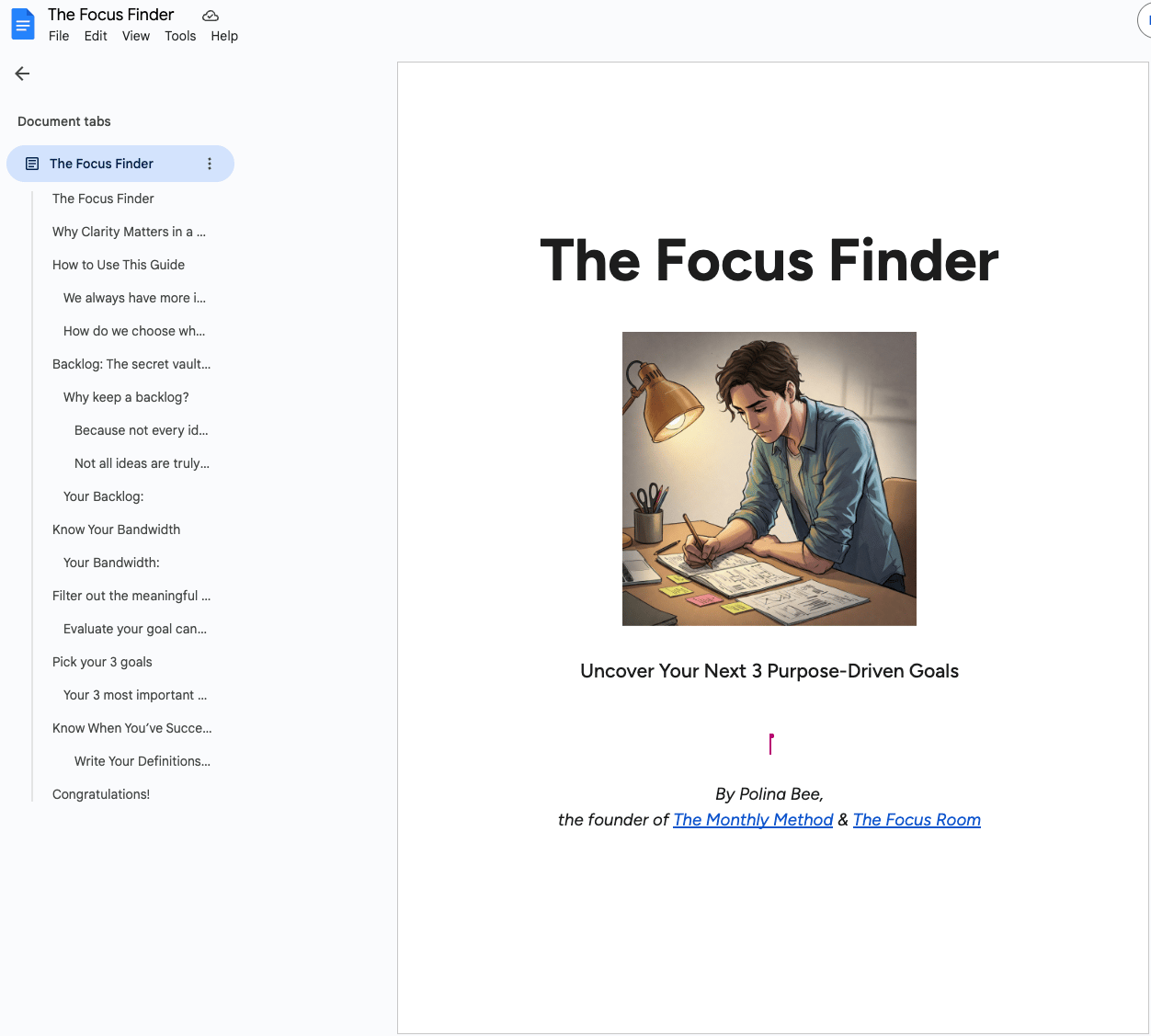Viewport: 1151px width, 1036px height.
Task: Close the document tabs panel with back arrow
Action: 23,74
